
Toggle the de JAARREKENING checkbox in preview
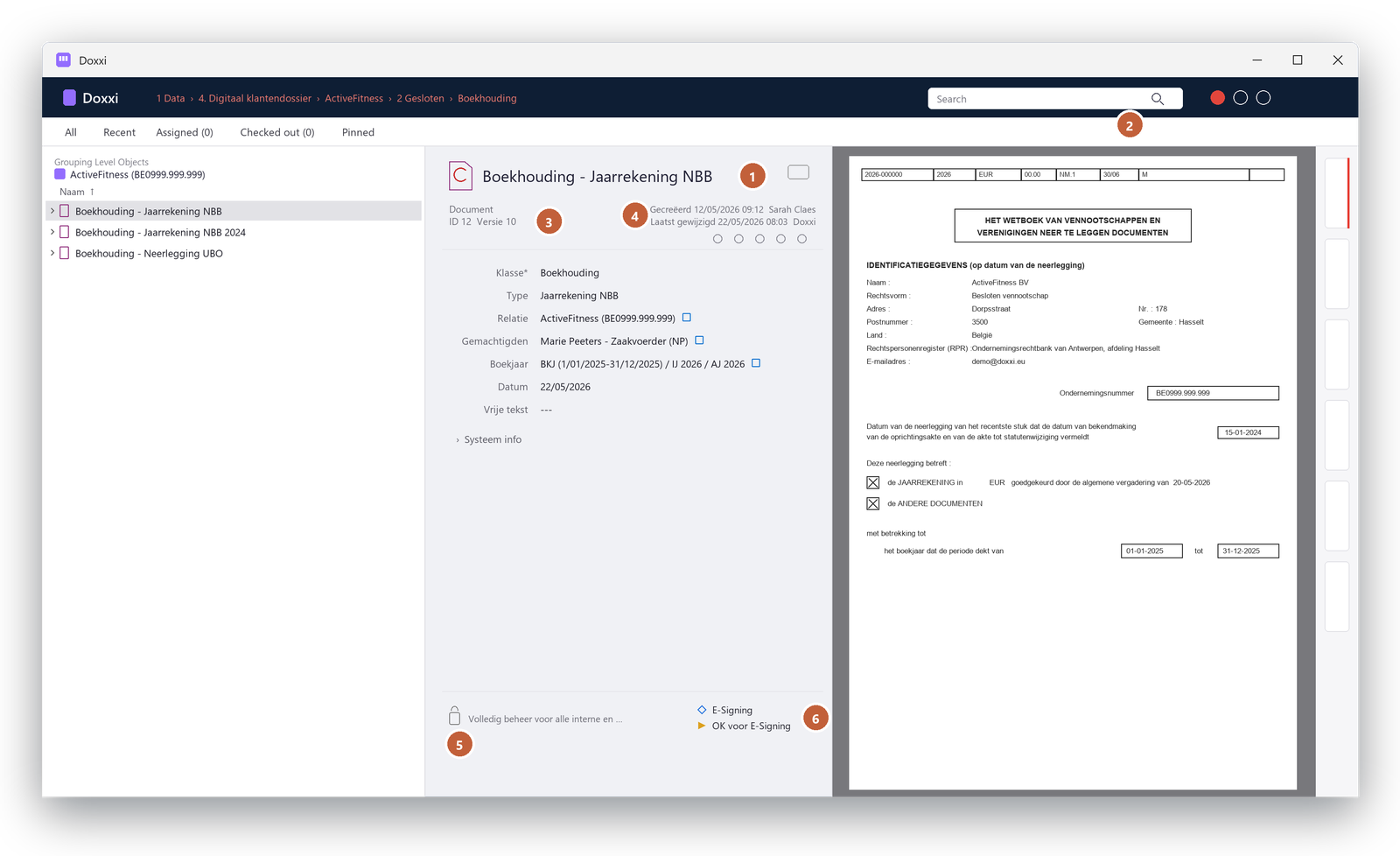coord(872,482)
